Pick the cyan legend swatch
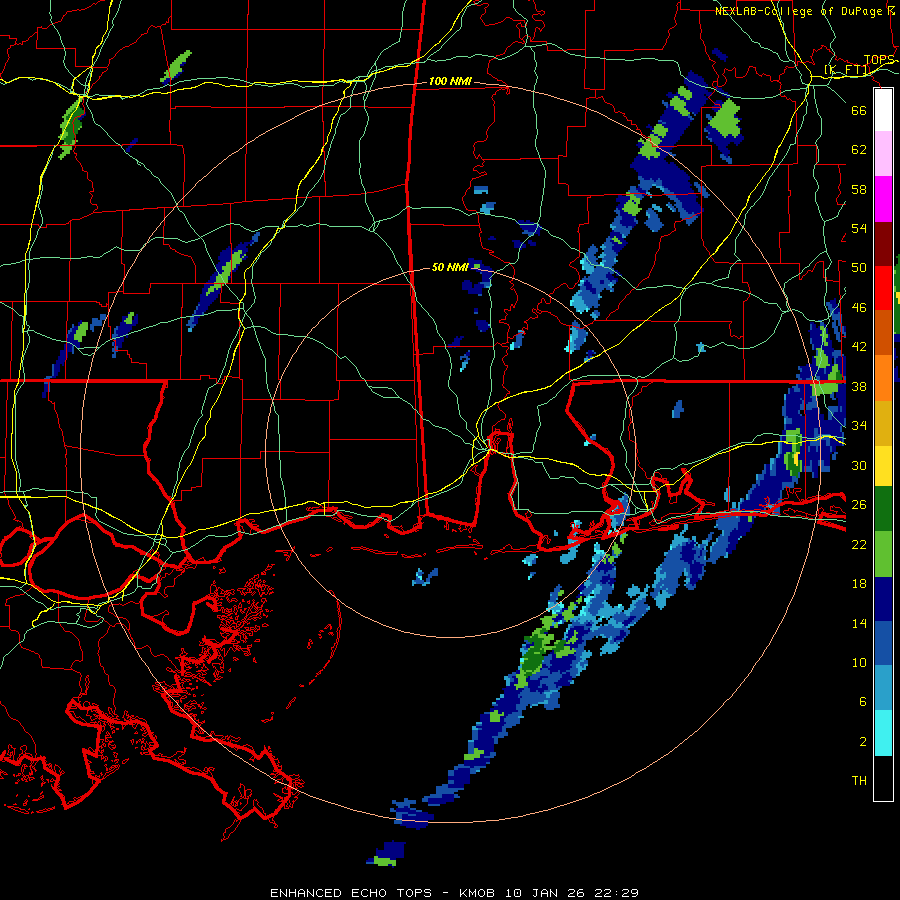The width and height of the screenshot is (900, 900). click(x=883, y=733)
